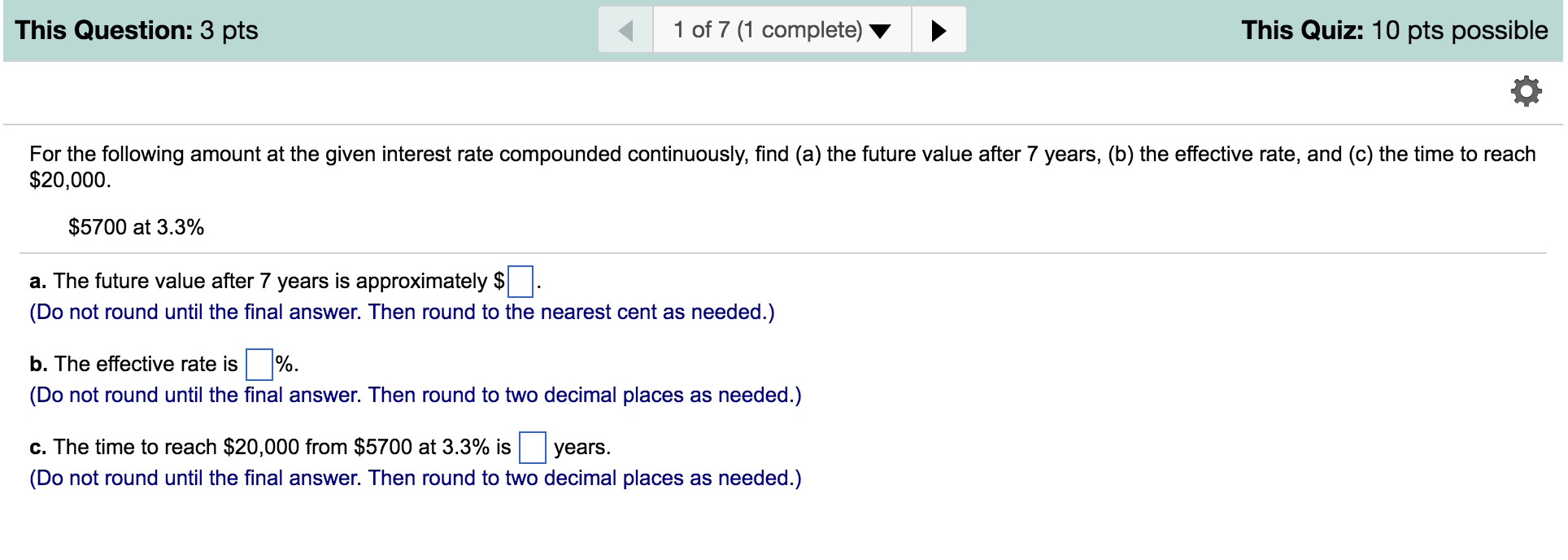The height and width of the screenshot is (560, 1568).
Task: Click the part b "The effective rate is" prompt
Action: tap(134, 365)
